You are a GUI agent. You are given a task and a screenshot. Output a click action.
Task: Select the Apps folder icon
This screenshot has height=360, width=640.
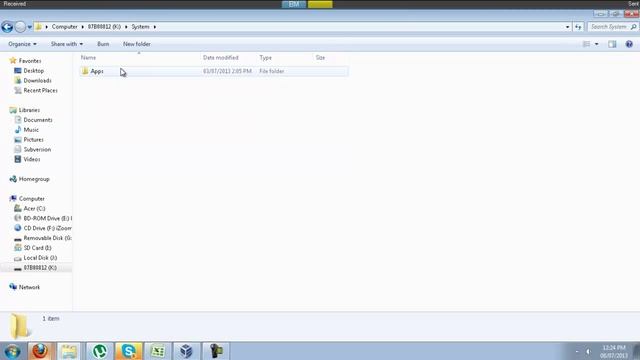(x=85, y=71)
